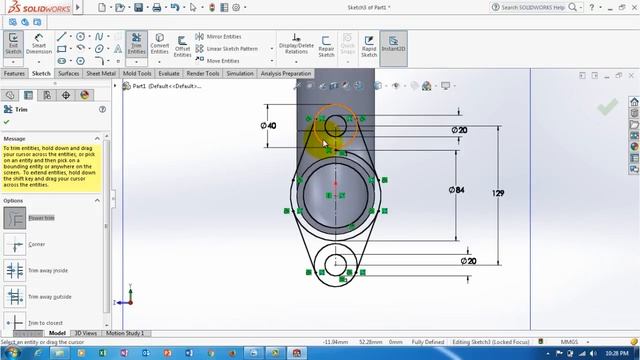Image resolution: width=640 pixels, height=360 pixels.
Task: Select the Smart Dimension tool
Action: tap(39, 43)
